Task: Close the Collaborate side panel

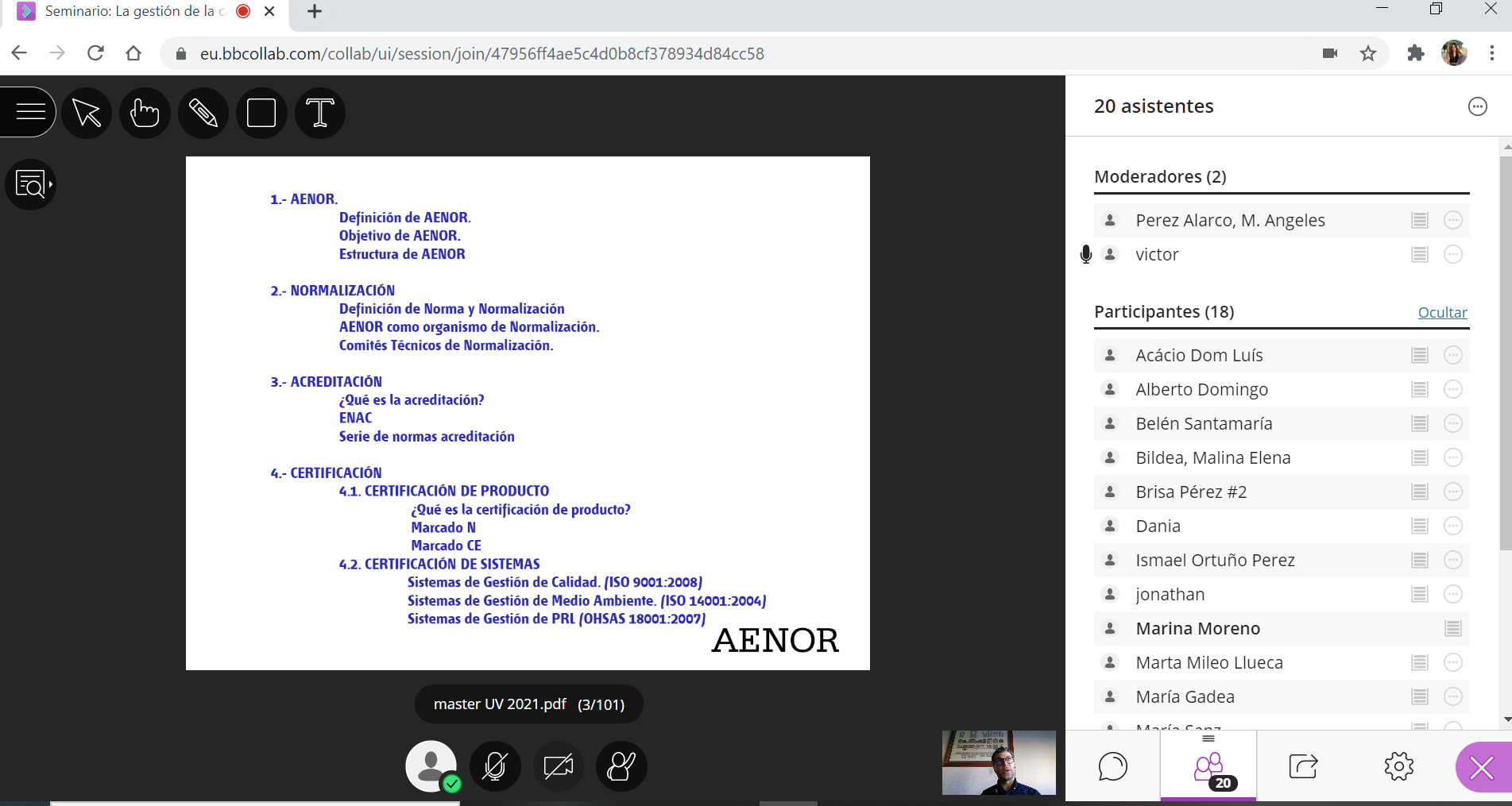Action: (x=1483, y=767)
